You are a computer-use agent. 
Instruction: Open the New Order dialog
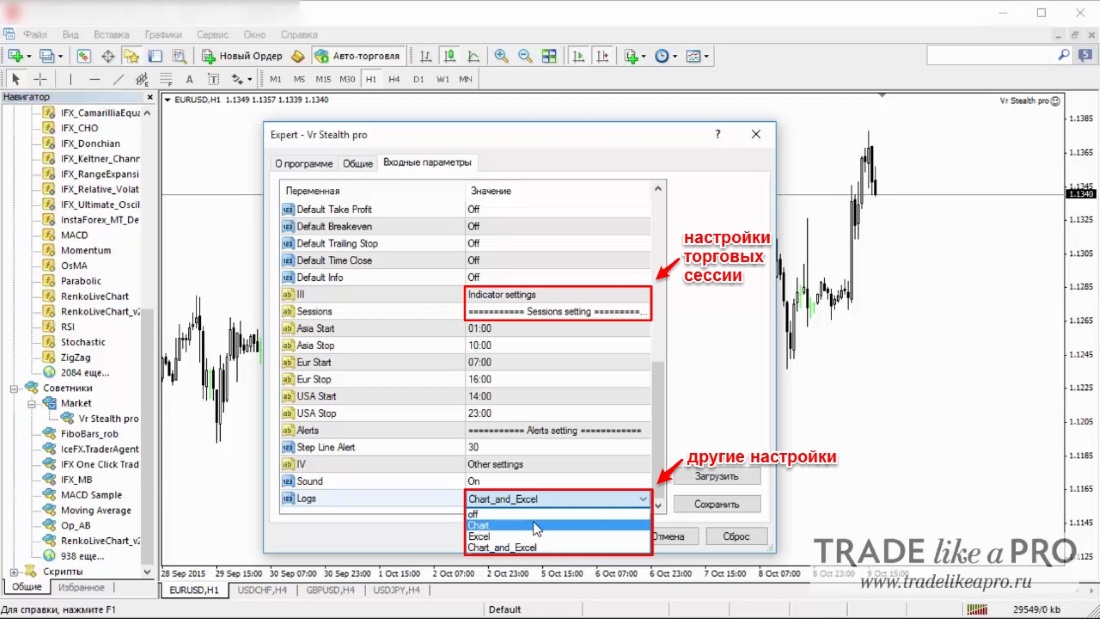coord(242,56)
